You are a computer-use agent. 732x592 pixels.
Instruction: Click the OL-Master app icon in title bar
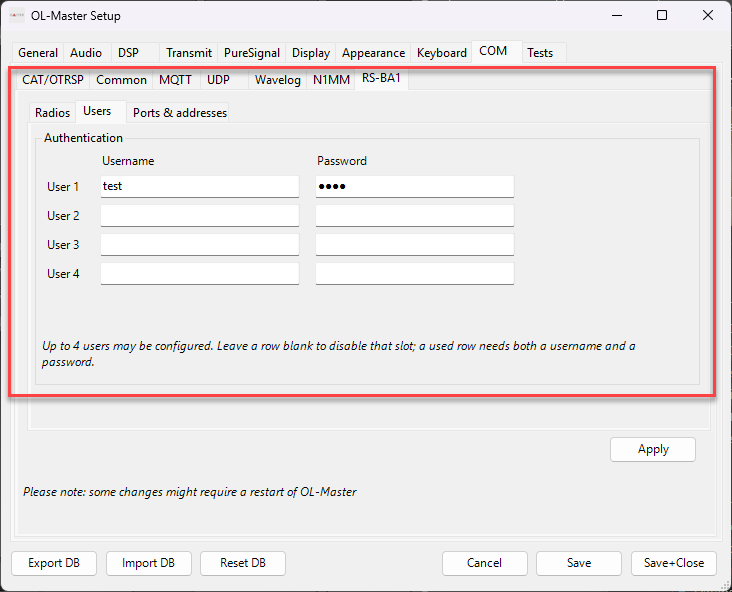(17, 15)
